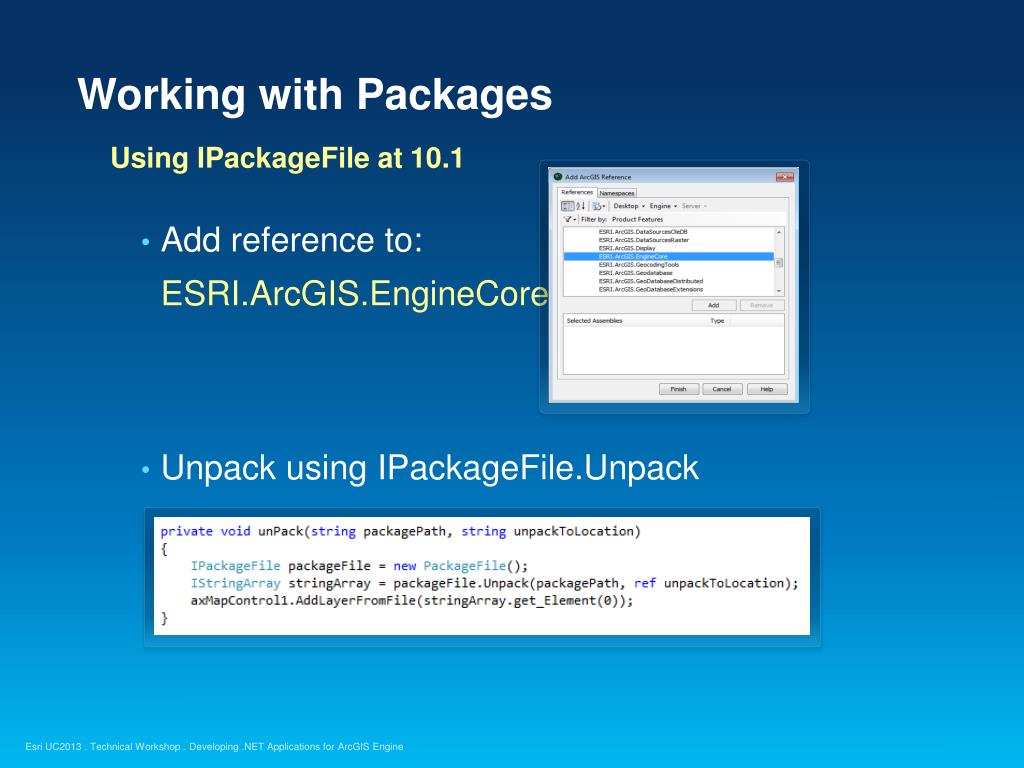
Task: Click the Product Features filter label
Action: (637, 219)
